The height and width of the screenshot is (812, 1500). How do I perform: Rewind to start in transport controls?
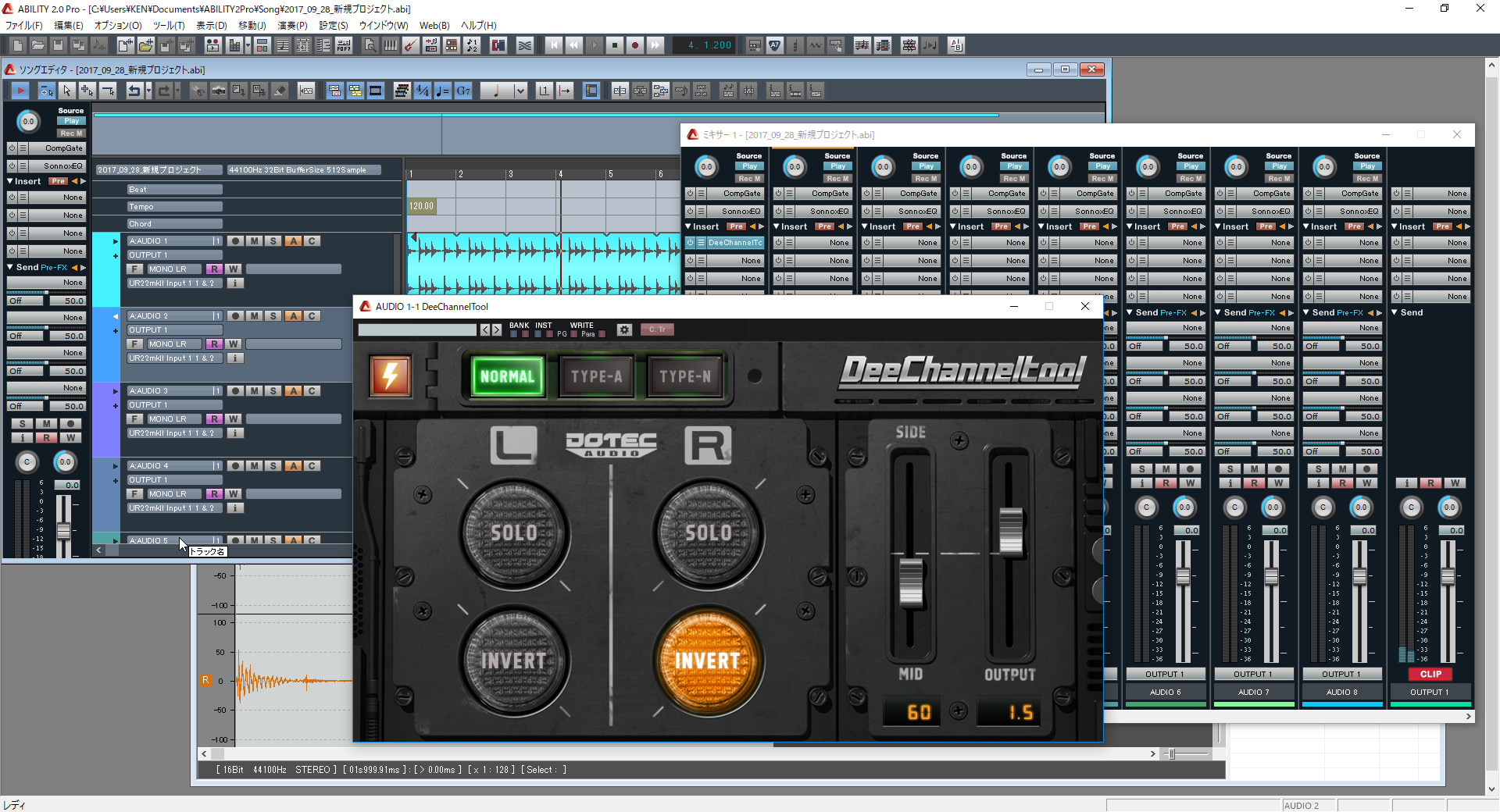coord(554,45)
